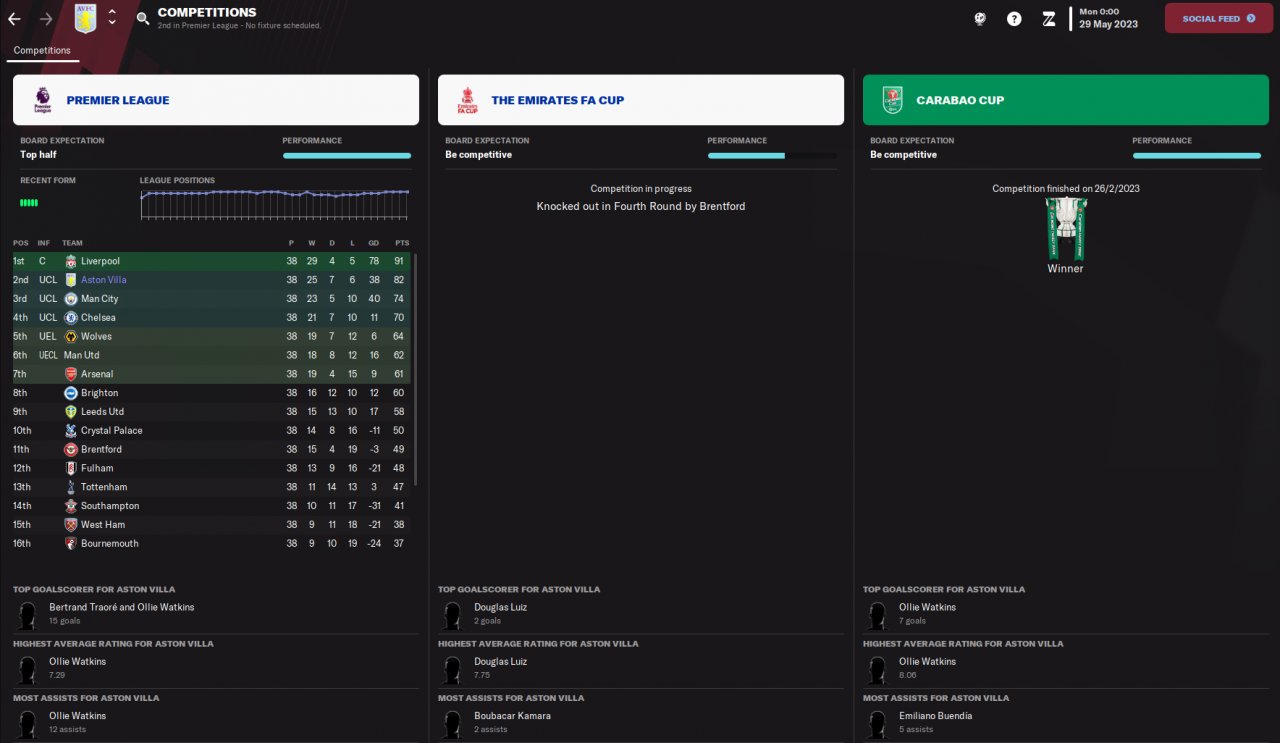
Task: Open the search magnifier icon
Action: [143, 18]
